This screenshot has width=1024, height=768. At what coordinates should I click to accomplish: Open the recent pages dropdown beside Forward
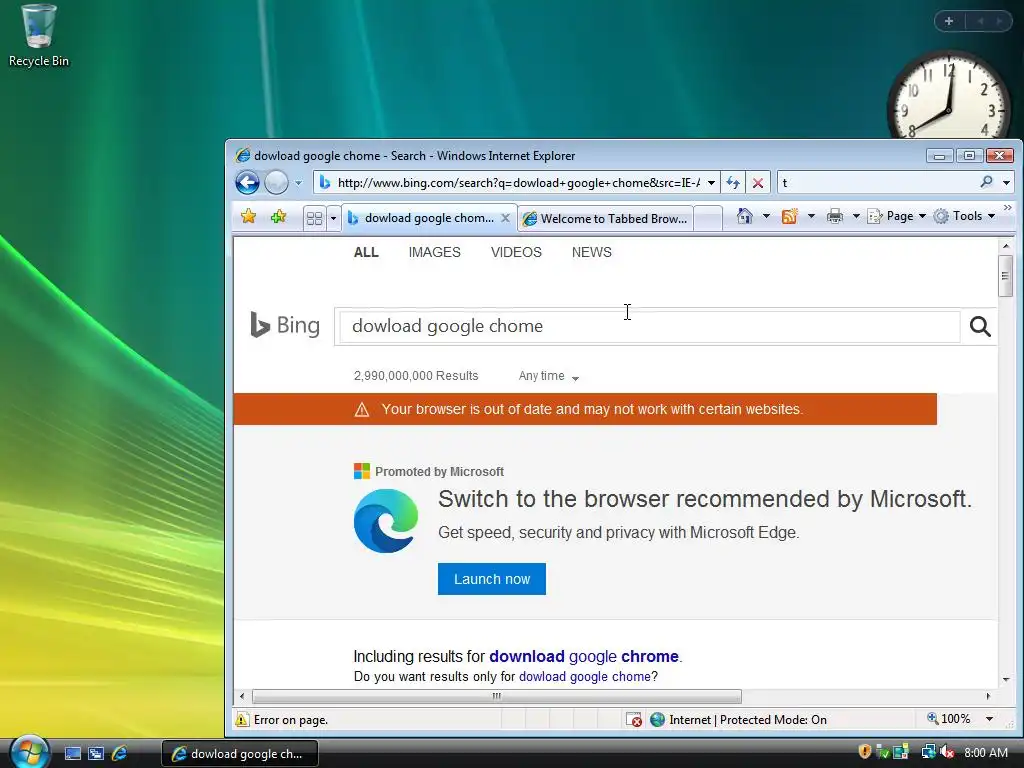(298, 183)
